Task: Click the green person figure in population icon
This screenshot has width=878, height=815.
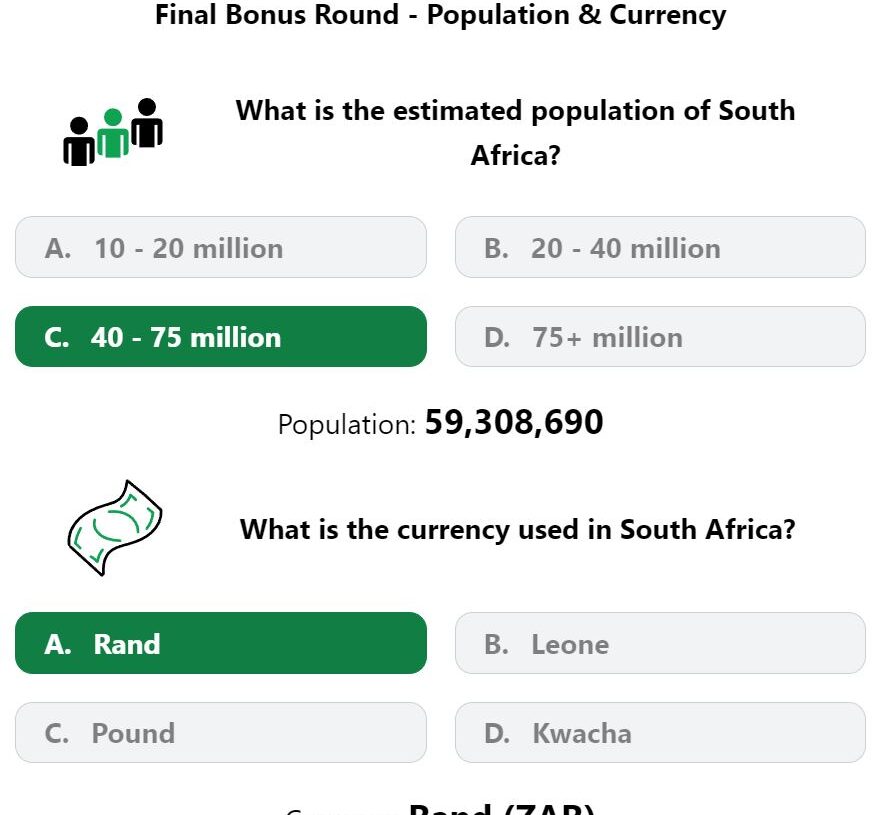Action: tap(113, 133)
